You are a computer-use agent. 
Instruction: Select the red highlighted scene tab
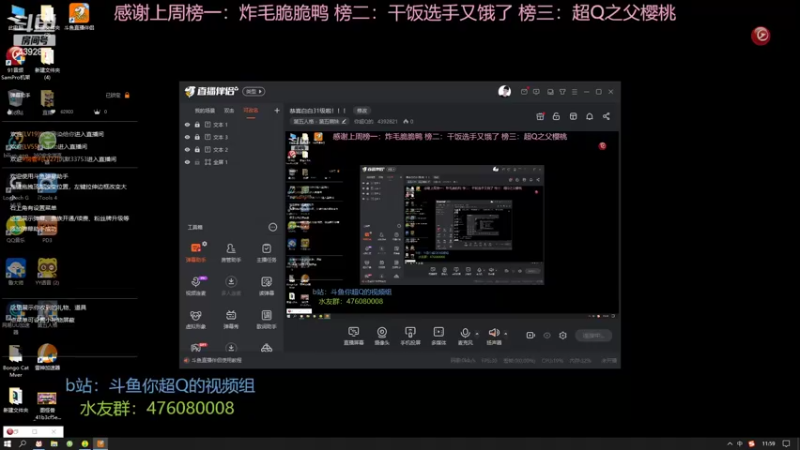click(251, 111)
